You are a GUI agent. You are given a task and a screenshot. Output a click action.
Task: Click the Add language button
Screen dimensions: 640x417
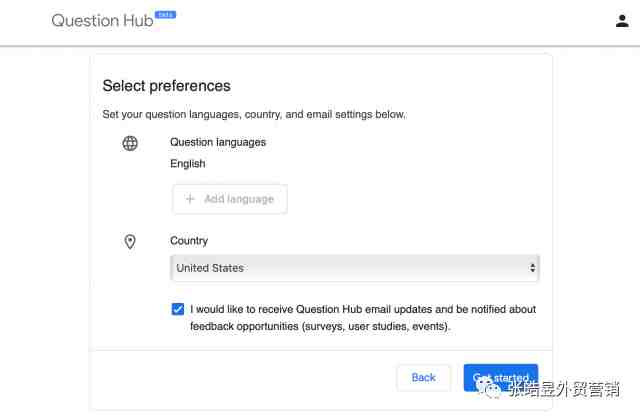point(230,199)
